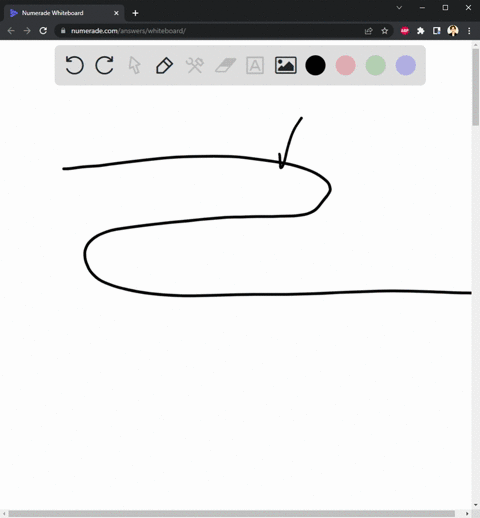Maximize the Chrome browser window
The height and width of the screenshot is (518, 480).
pos(445,7)
